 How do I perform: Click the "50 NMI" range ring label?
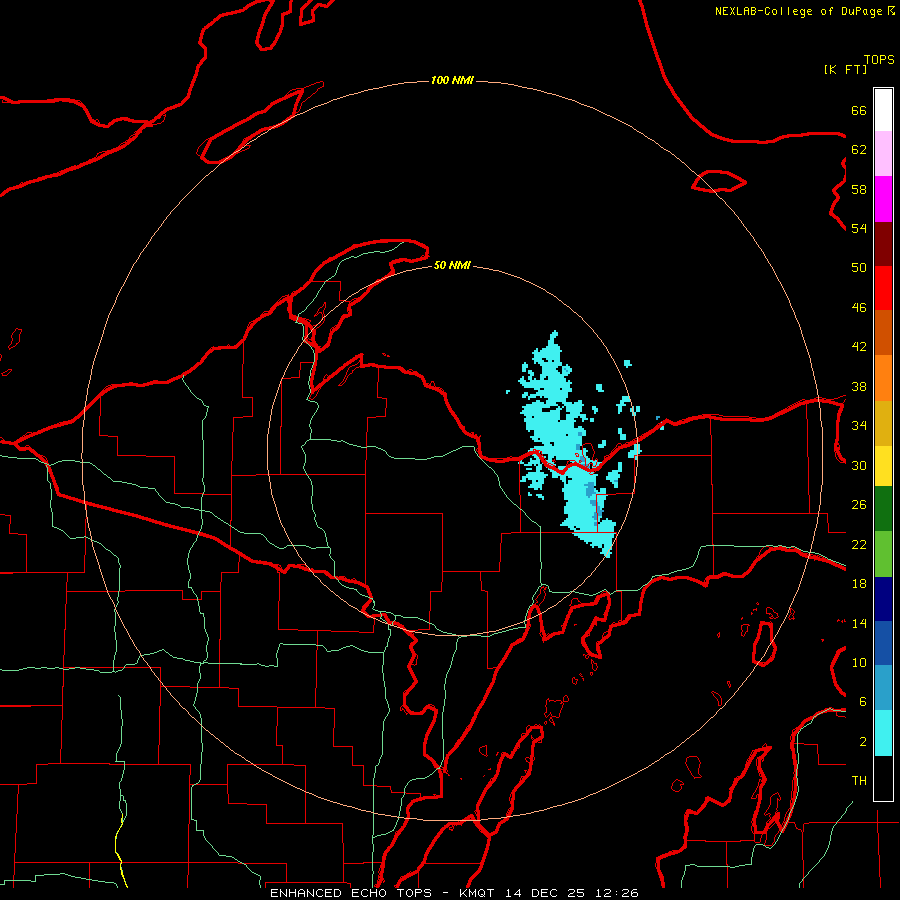tap(452, 265)
